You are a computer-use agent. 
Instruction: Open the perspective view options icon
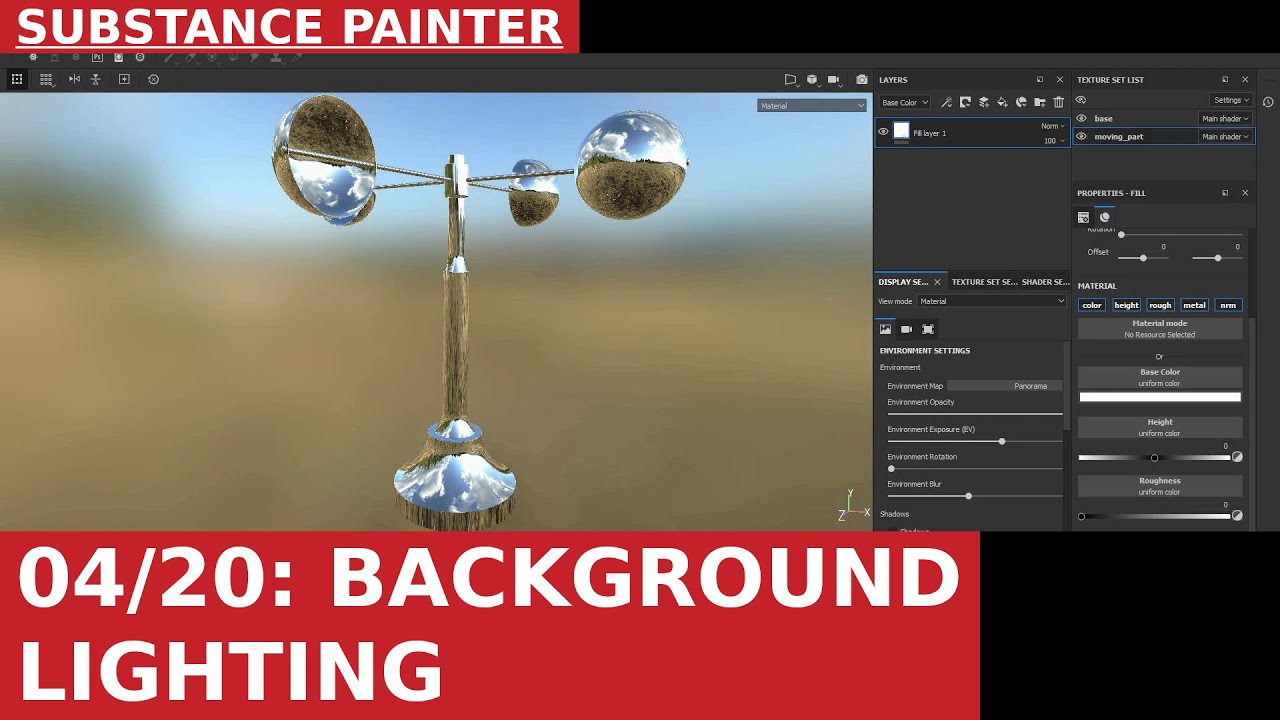click(x=790, y=79)
